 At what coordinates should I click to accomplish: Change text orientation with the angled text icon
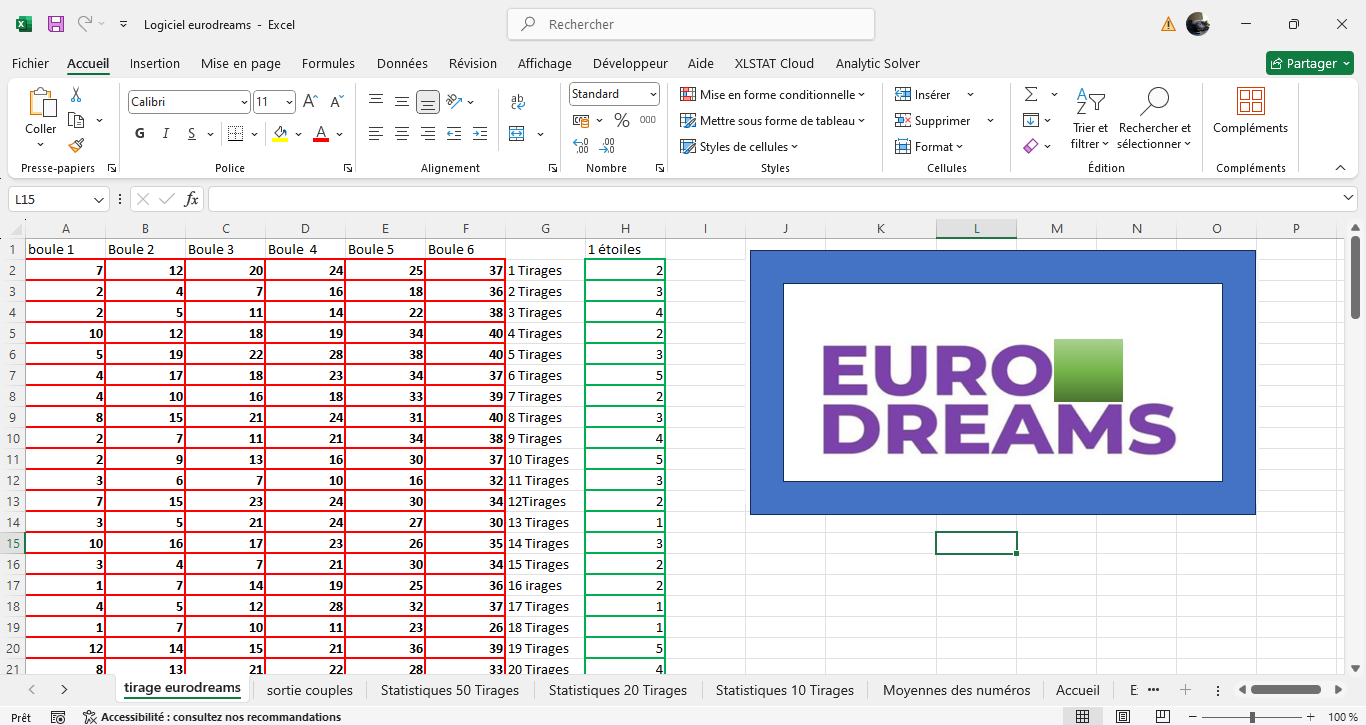pos(454,101)
